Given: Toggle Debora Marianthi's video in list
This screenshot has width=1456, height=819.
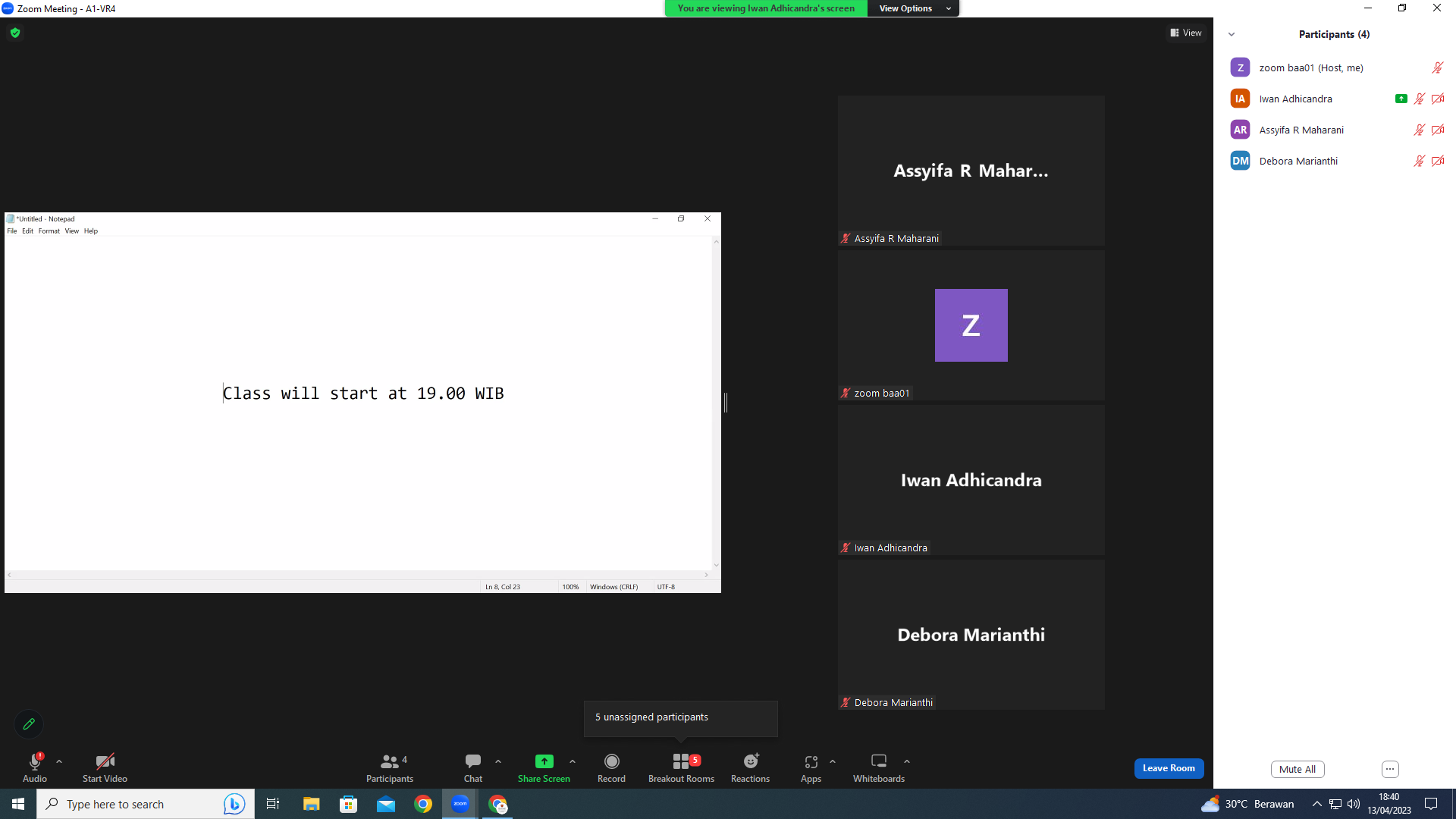Looking at the screenshot, I should click(x=1437, y=161).
